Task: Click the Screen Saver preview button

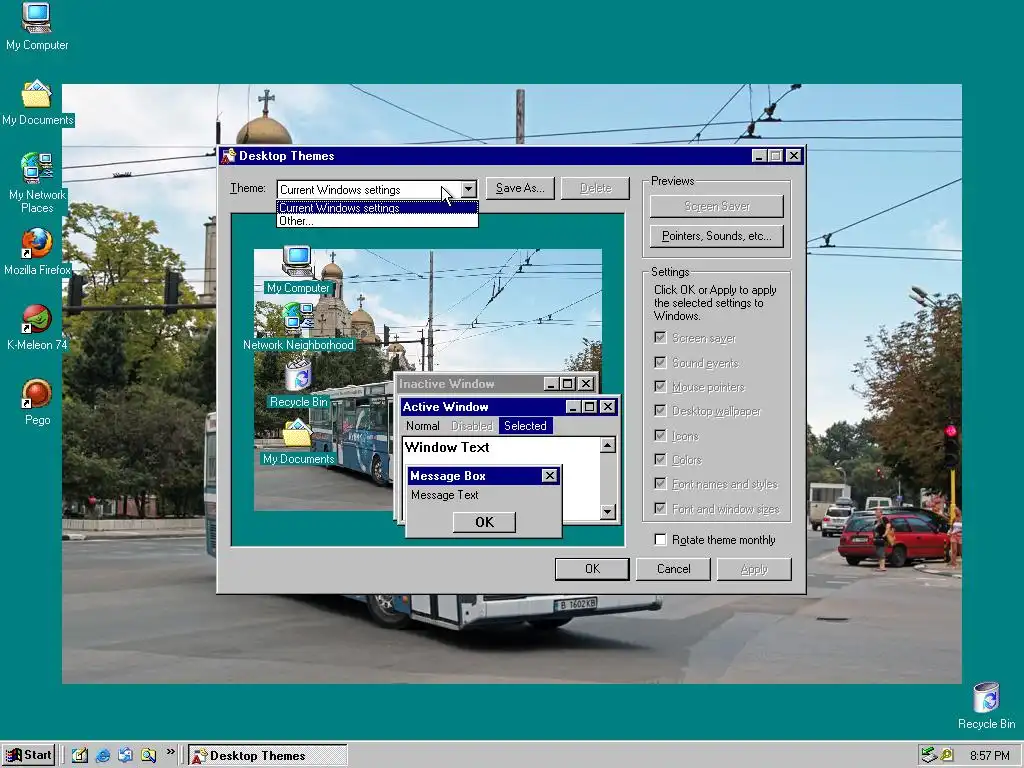Action: tap(716, 206)
